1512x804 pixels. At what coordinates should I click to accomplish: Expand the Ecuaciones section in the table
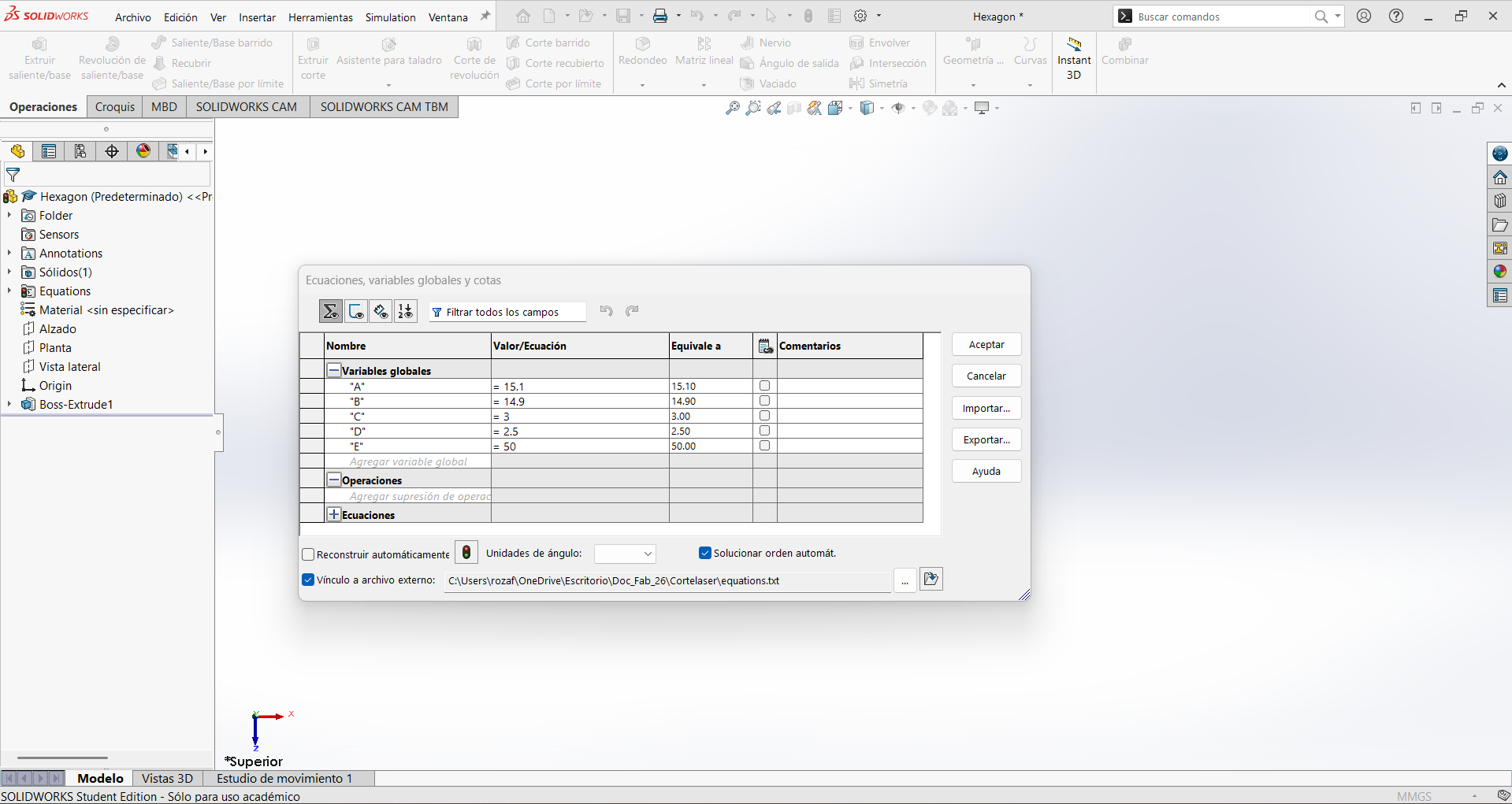click(x=333, y=513)
